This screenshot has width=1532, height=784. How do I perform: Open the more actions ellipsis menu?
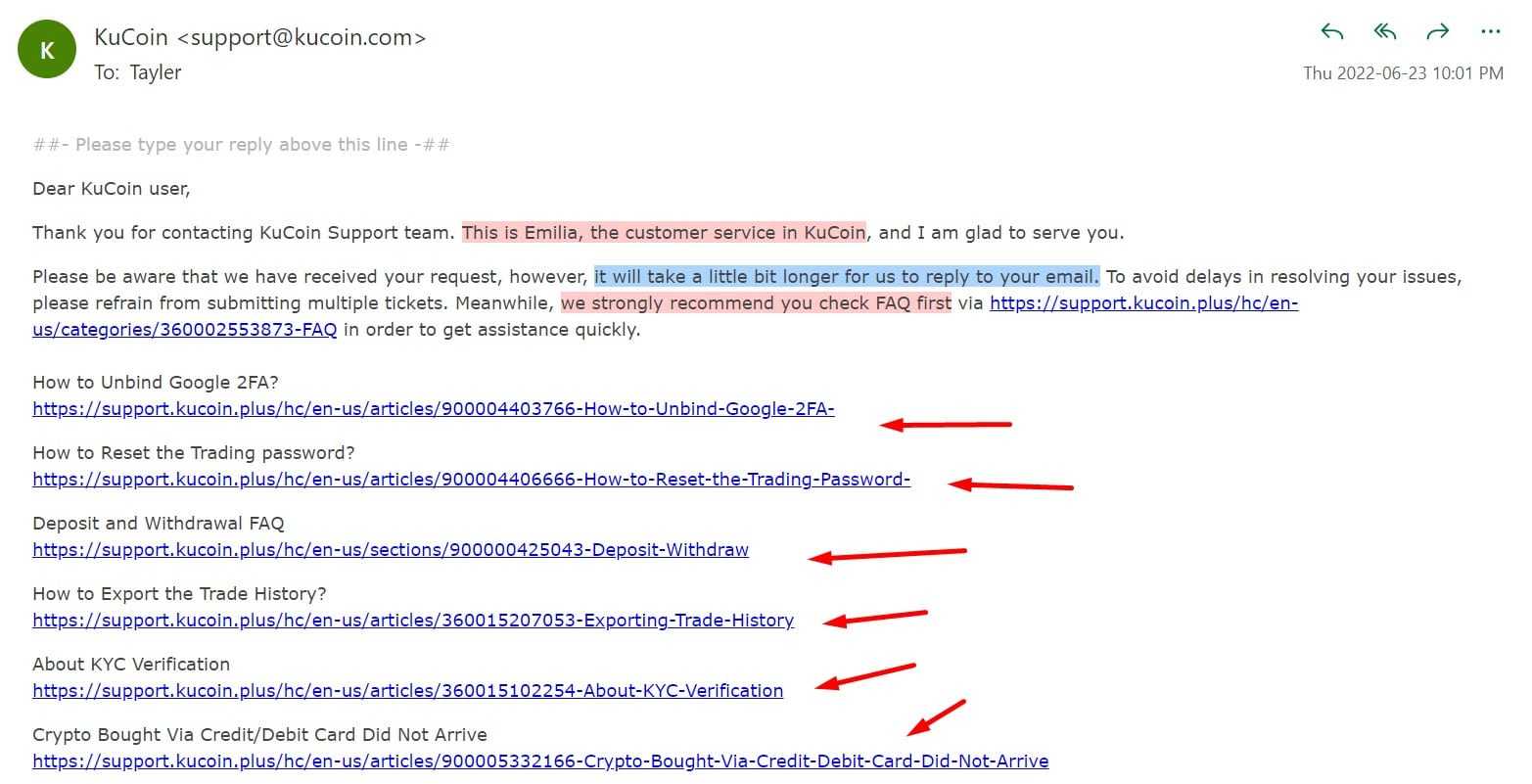tap(1491, 32)
